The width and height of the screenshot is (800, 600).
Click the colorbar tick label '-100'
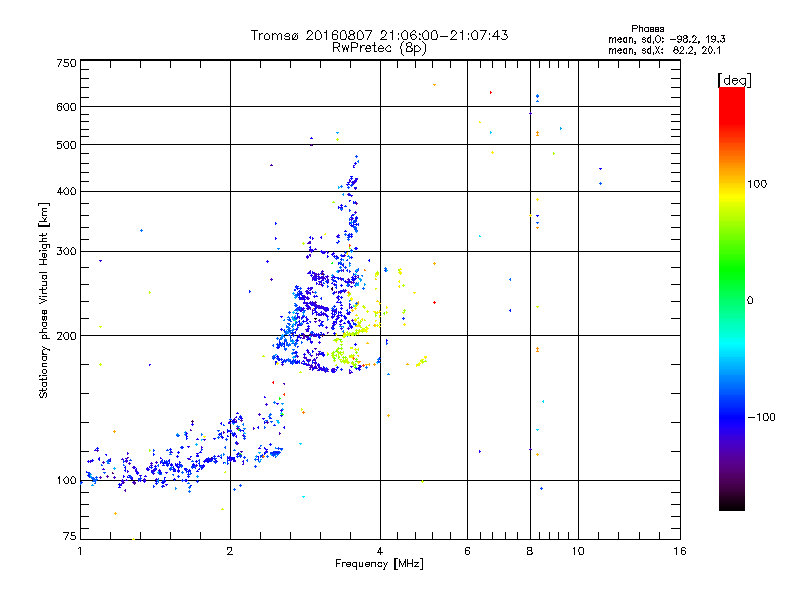coord(762,417)
